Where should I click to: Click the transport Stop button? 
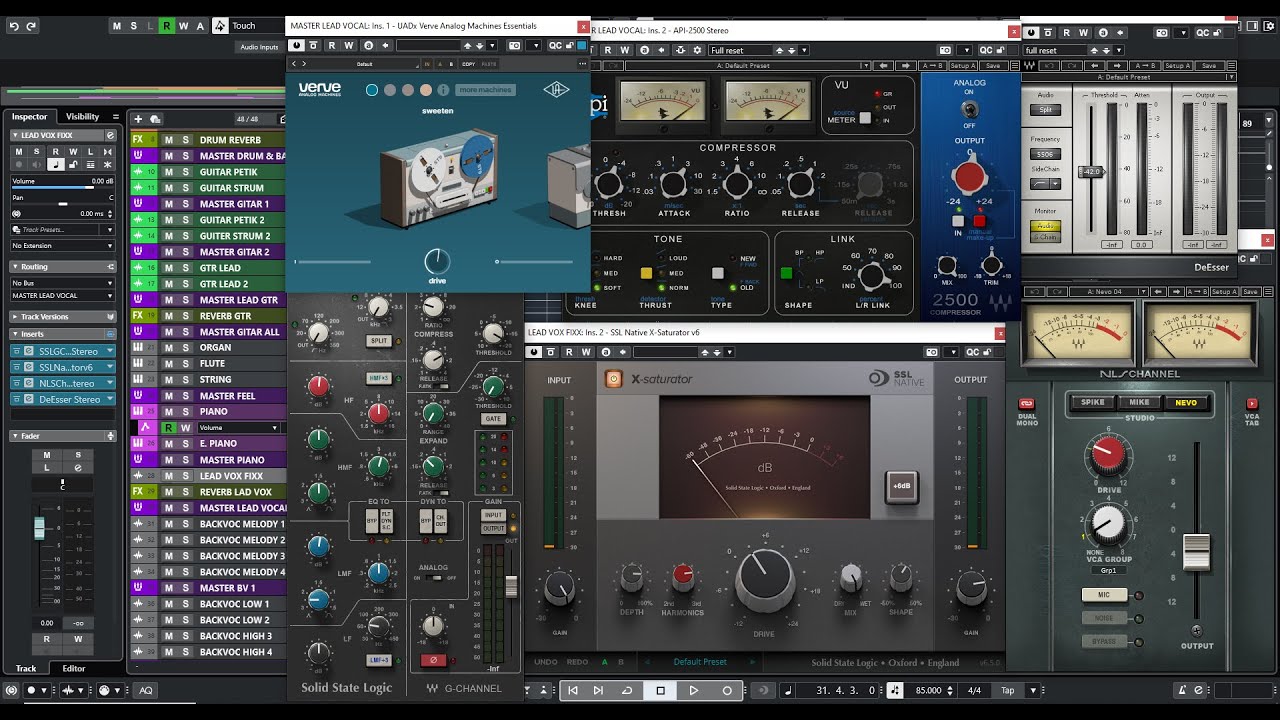click(x=660, y=690)
